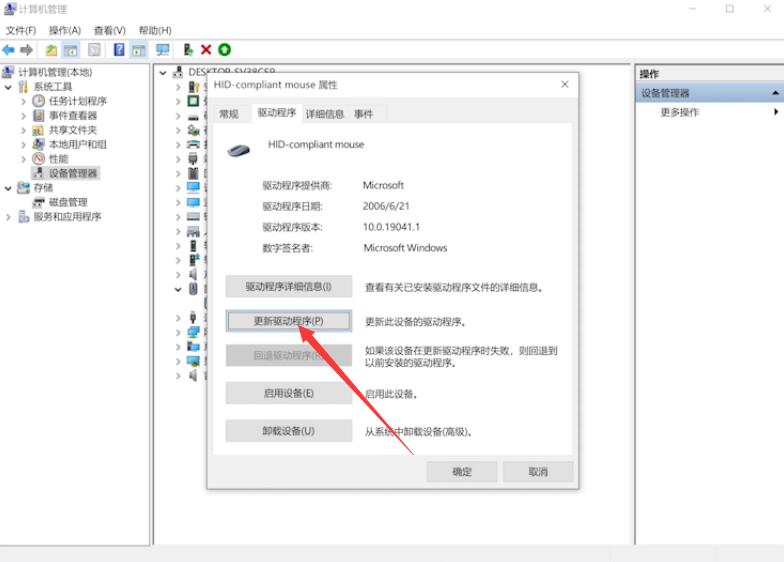Viewport: 784px width, 562px height.
Task: Click the 更新驱动程序(P) button
Action: 288,321
